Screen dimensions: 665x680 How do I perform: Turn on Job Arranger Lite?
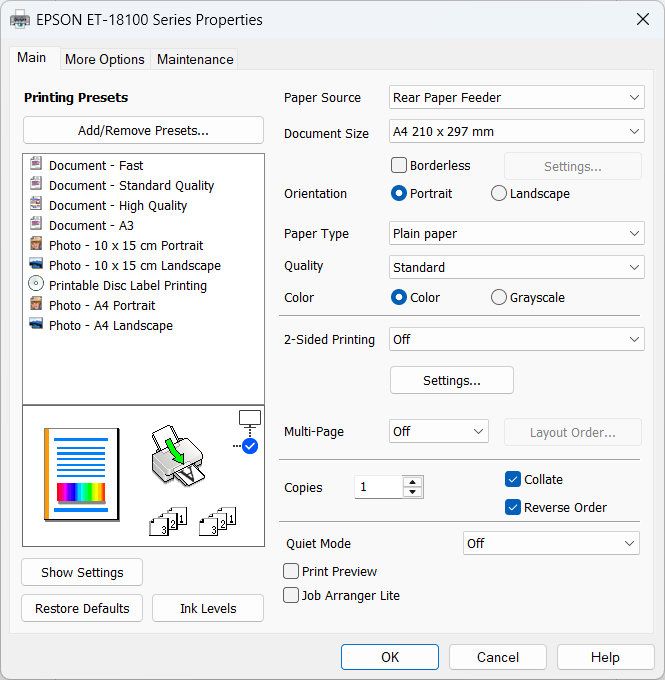[291, 595]
